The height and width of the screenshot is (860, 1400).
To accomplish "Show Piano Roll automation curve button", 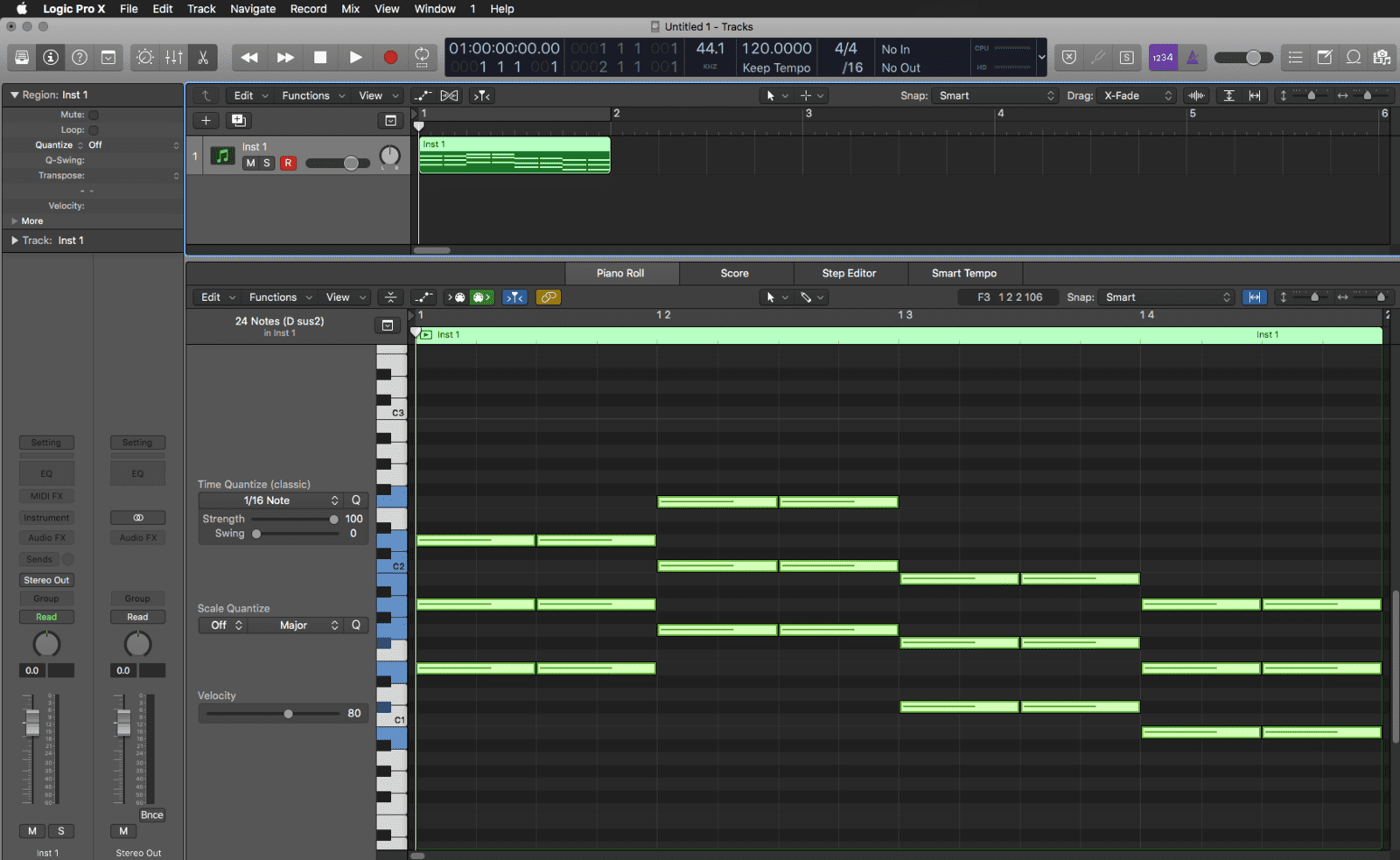I will (423, 297).
